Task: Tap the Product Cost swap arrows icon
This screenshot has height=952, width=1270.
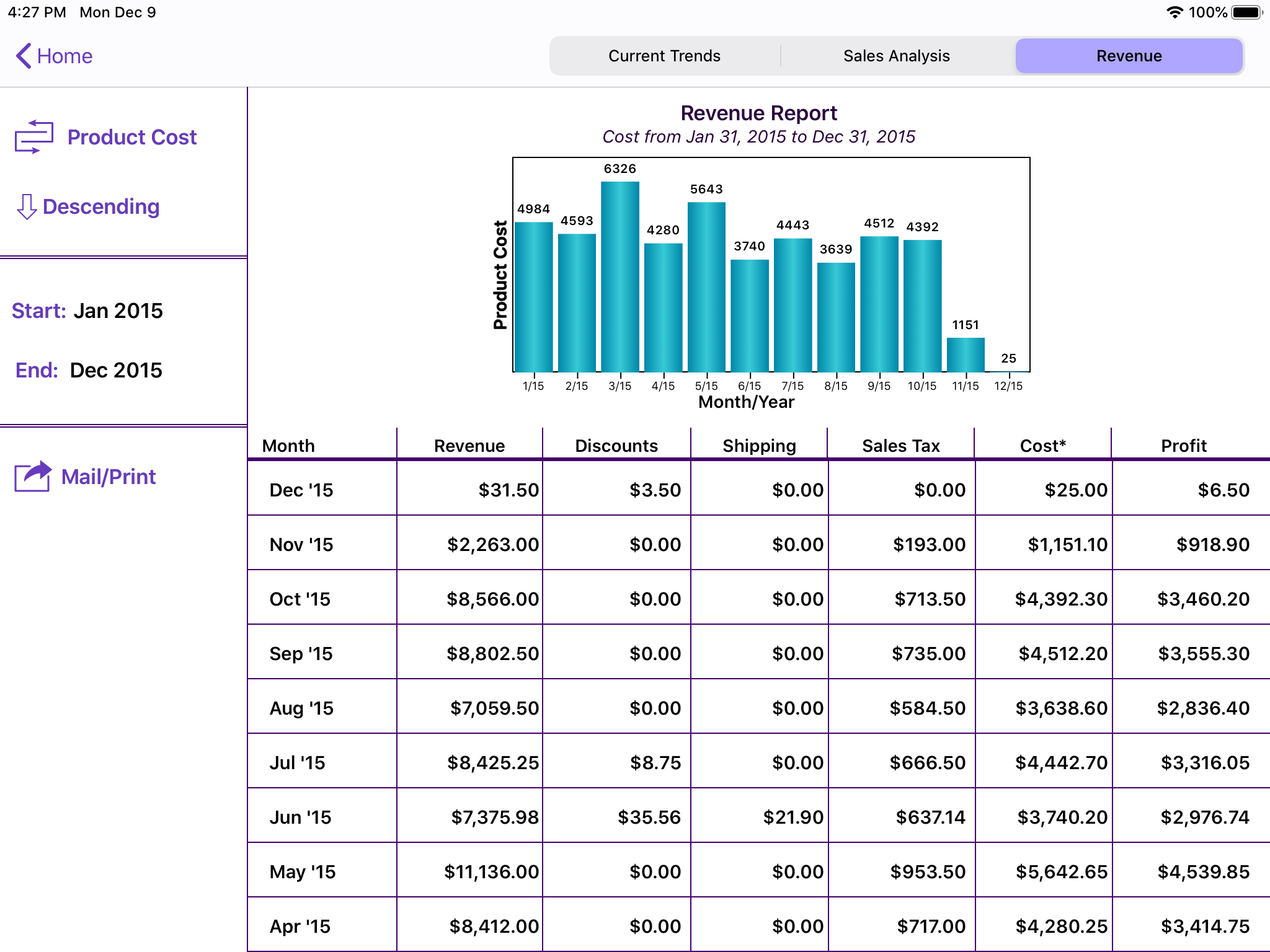Action: point(33,137)
